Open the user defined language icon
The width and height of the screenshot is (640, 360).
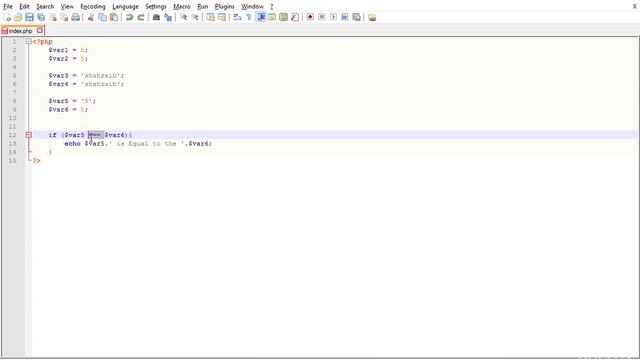click(272, 17)
